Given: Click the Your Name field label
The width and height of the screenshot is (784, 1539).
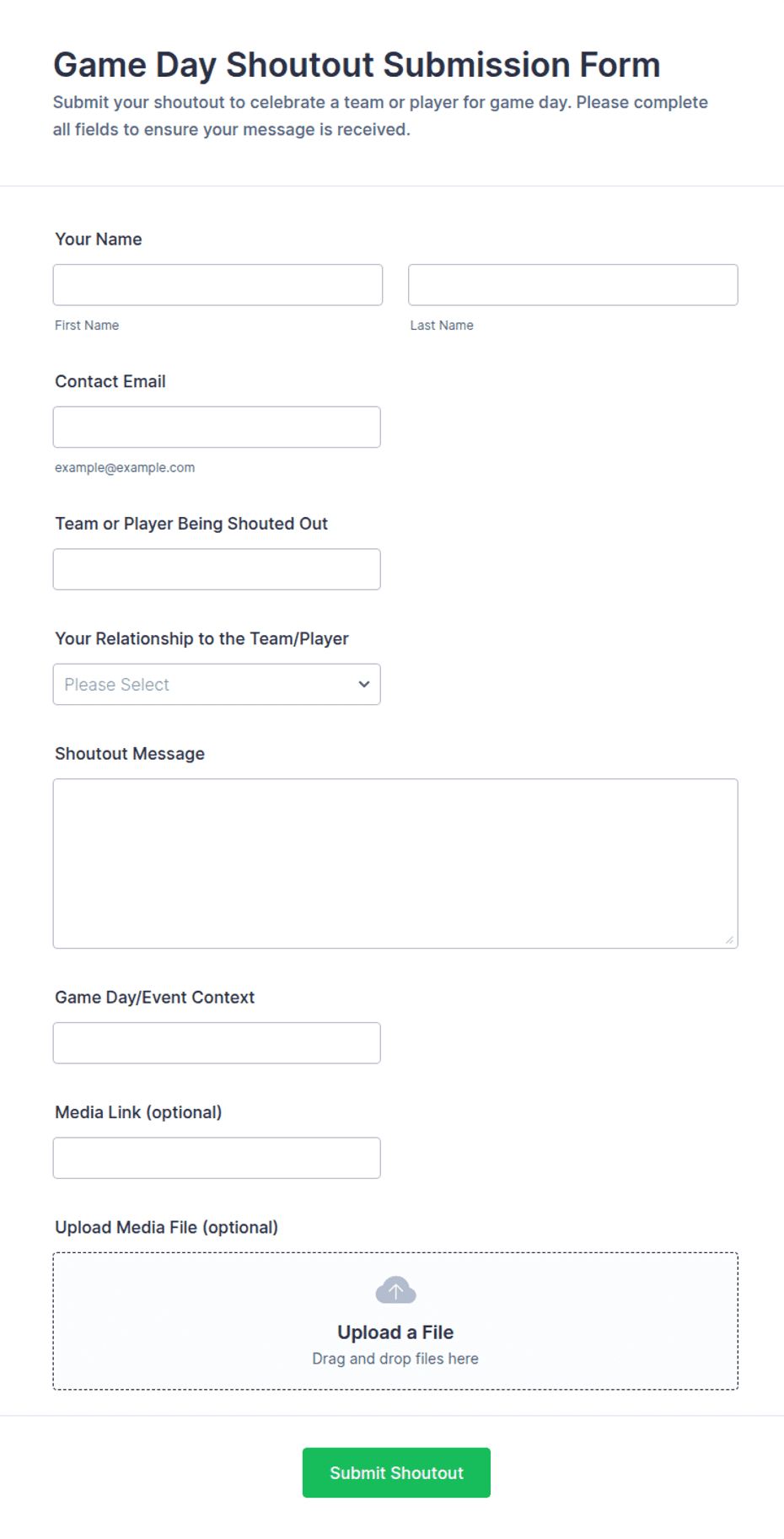Looking at the screenshot, I should (x=99, y=239).
